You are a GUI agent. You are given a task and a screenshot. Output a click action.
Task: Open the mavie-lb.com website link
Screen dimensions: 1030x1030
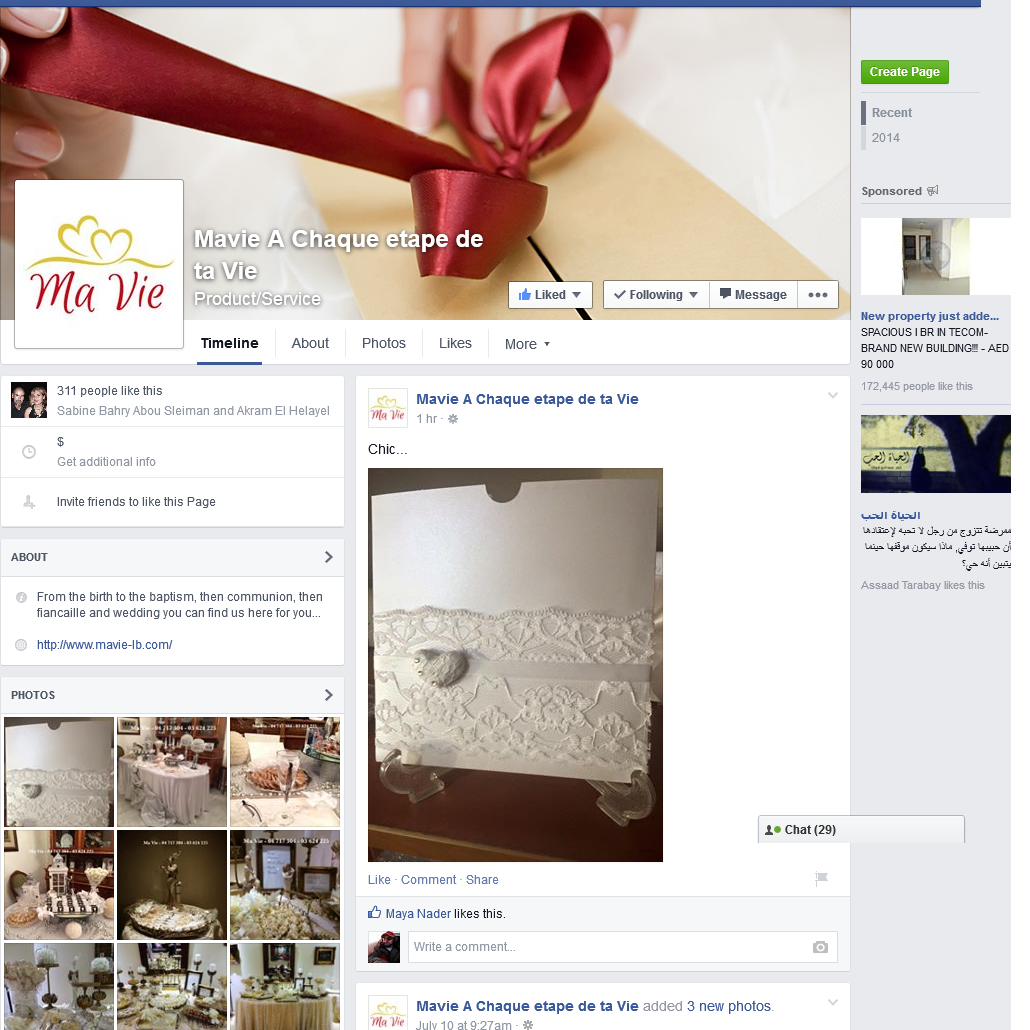pos(104,645)
